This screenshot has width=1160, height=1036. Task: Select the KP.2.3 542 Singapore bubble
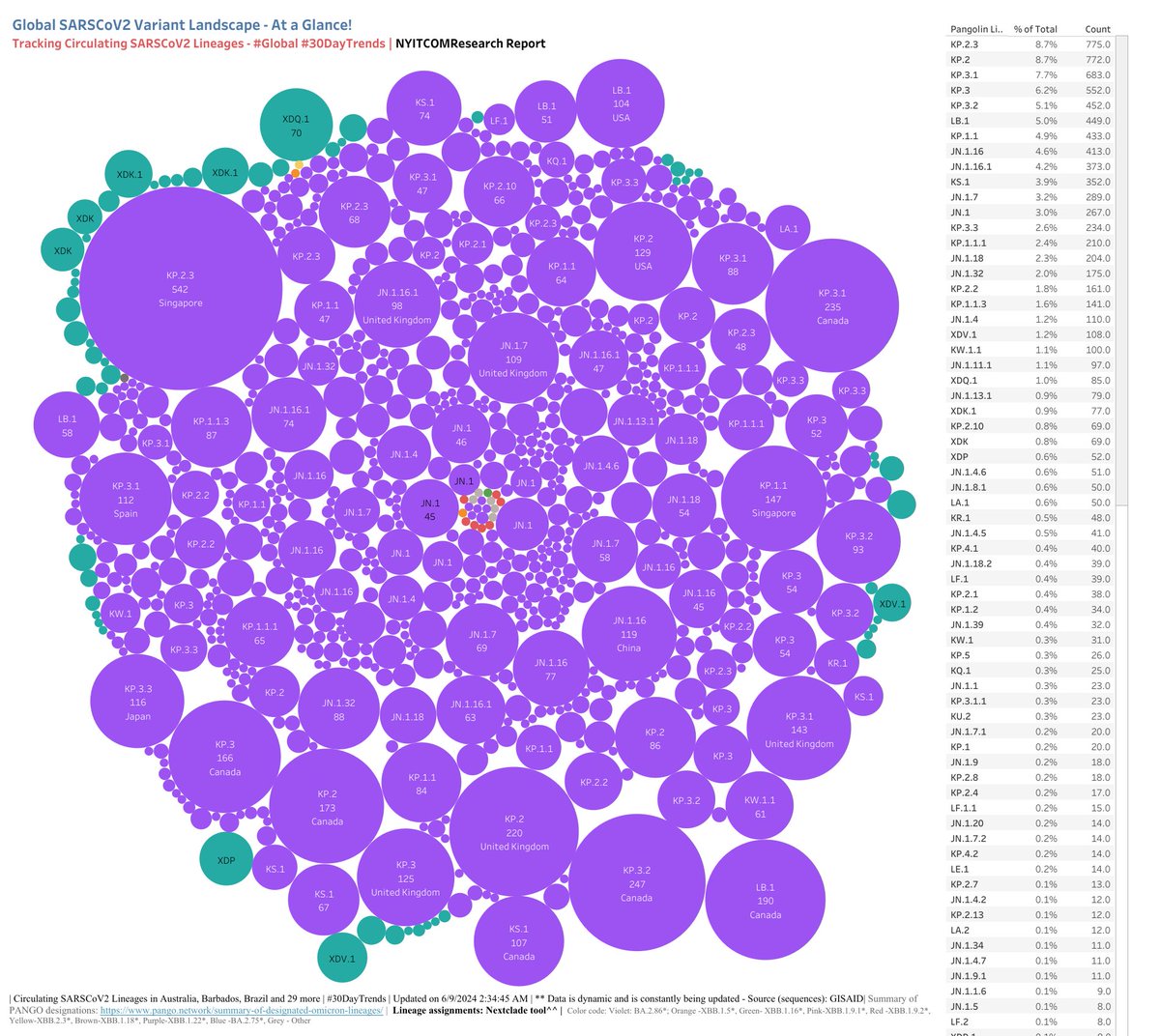pyautogui.click(x=181, y=289)
